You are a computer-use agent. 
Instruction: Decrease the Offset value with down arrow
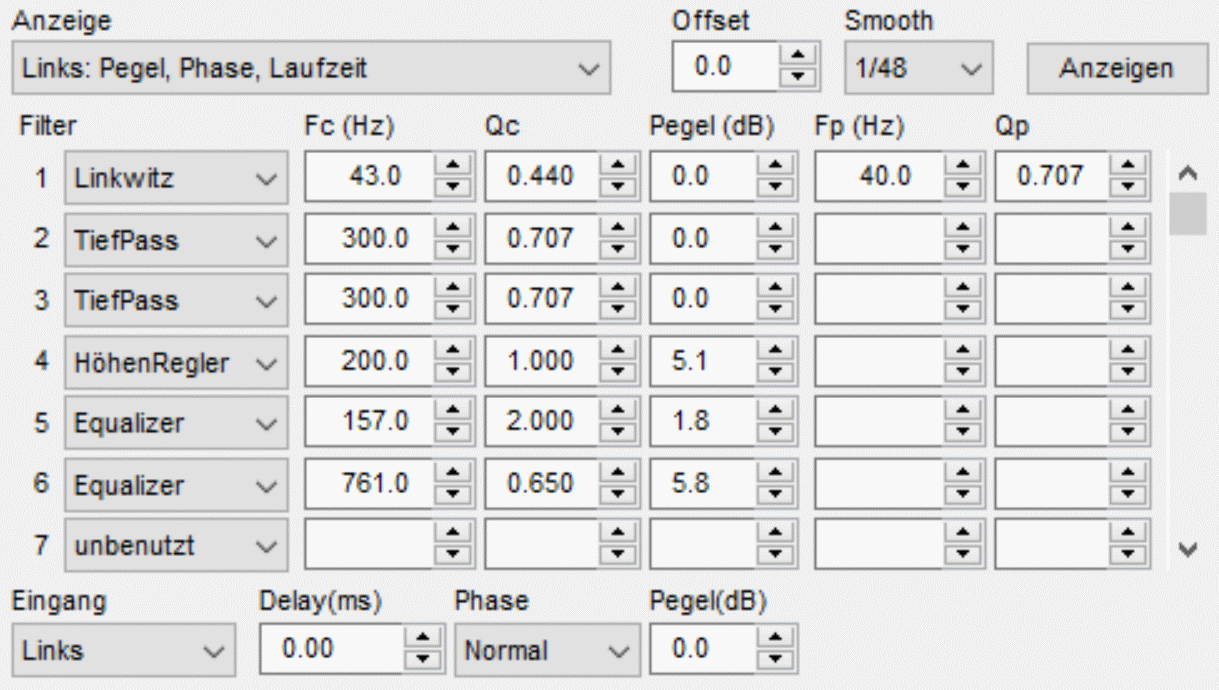[x=796, y=77]
